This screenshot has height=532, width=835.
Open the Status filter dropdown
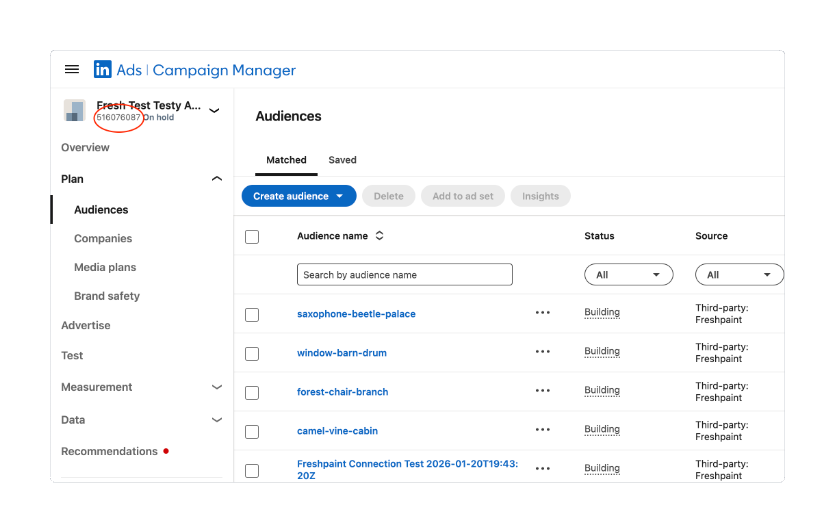click(x=629, y=275)
